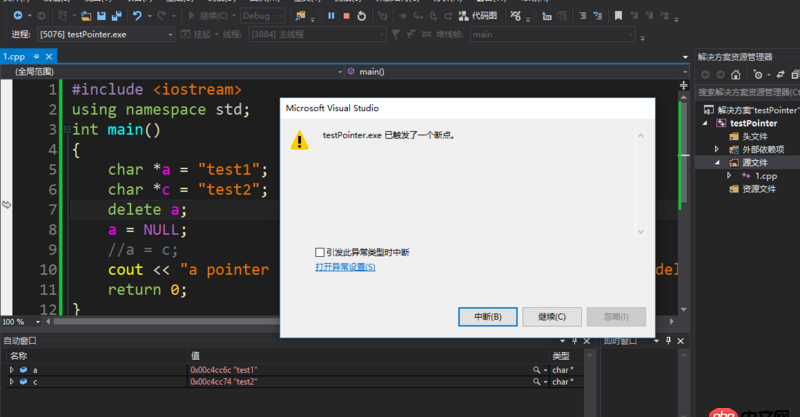Open the 代码图 code map button
This screenshot has height=417, width=800.
(x=478, y=16)
